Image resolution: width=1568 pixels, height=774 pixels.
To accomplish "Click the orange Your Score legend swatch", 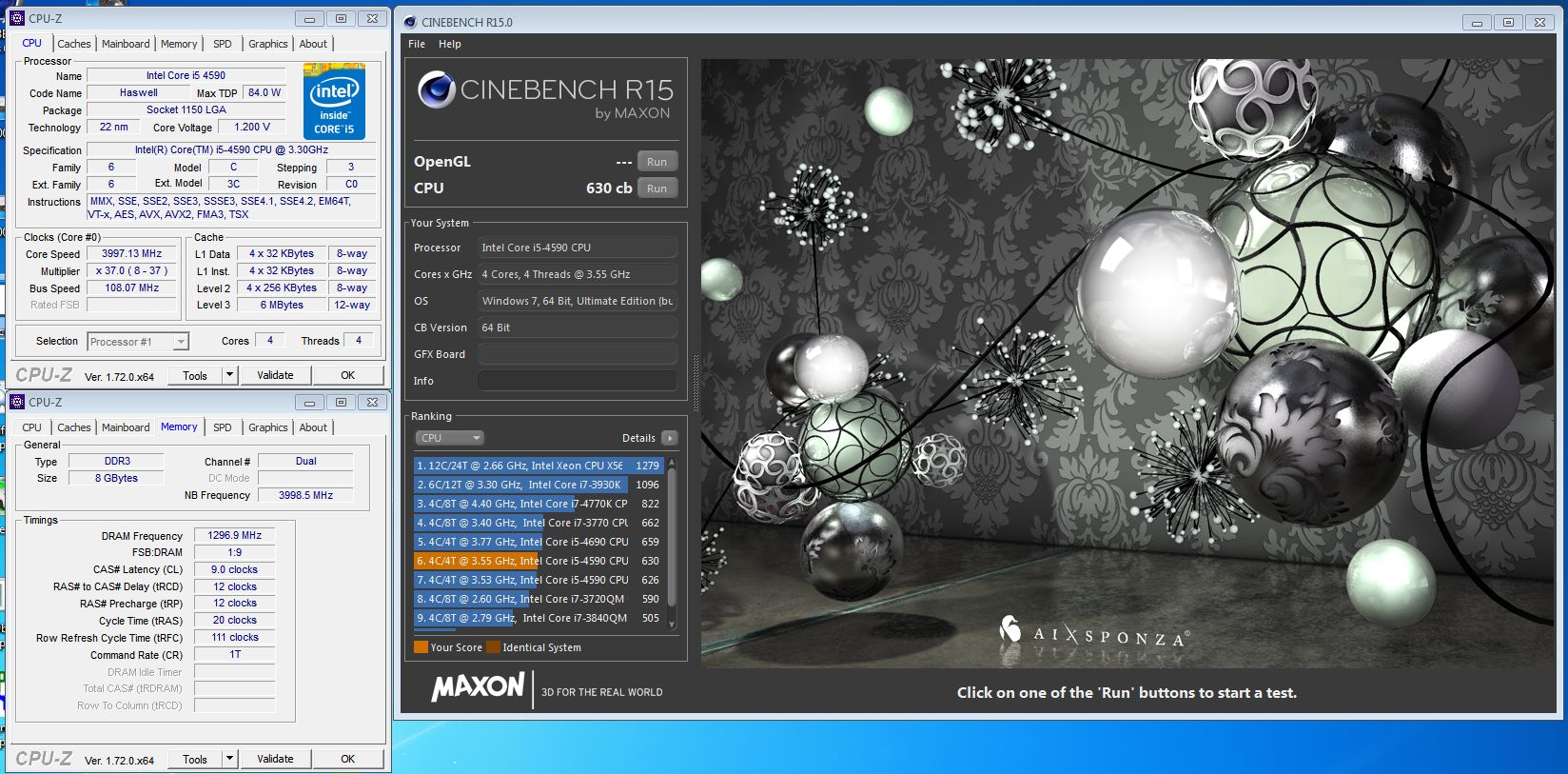I will tap(421, 647).
